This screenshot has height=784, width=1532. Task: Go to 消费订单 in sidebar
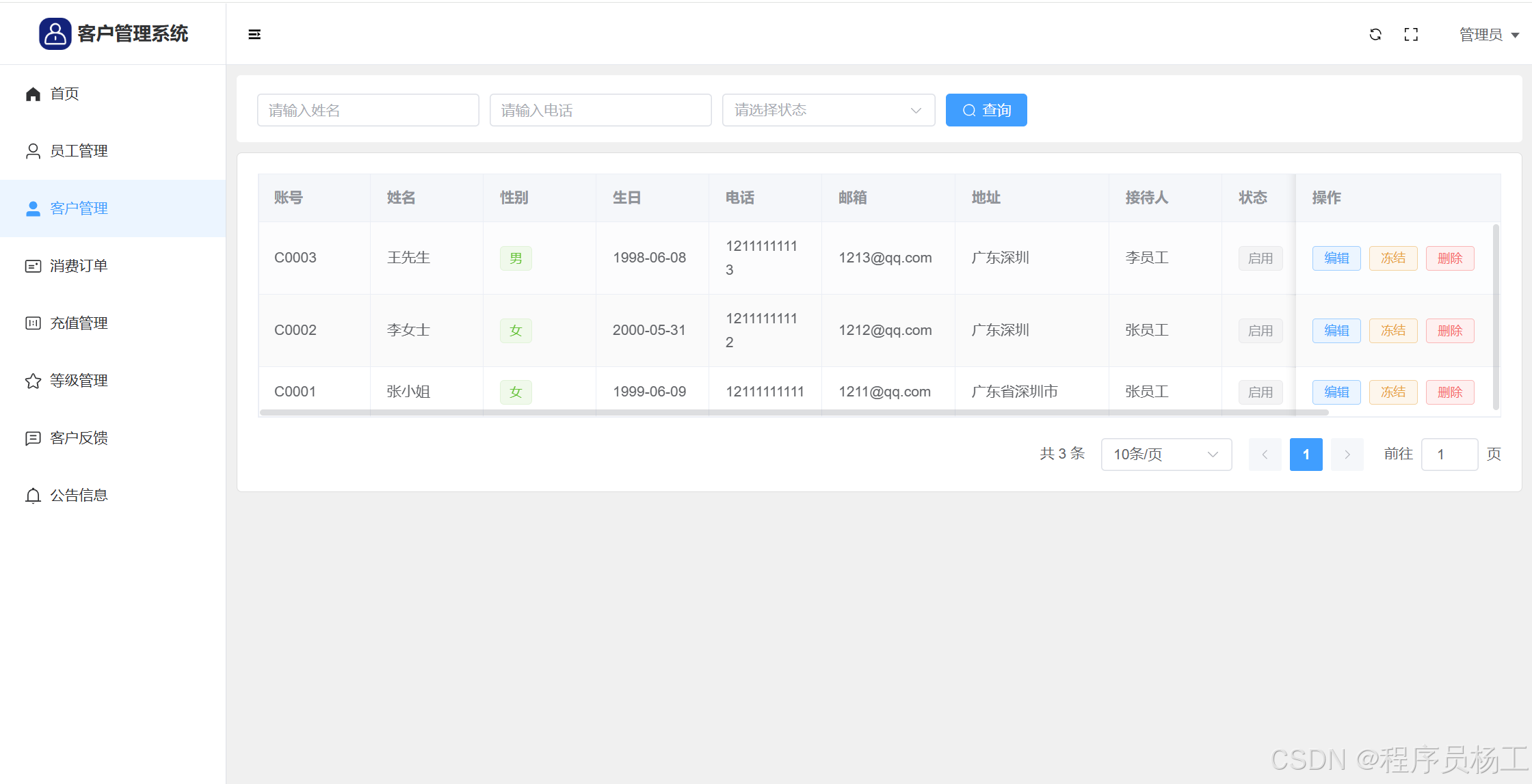click(79, 266)
